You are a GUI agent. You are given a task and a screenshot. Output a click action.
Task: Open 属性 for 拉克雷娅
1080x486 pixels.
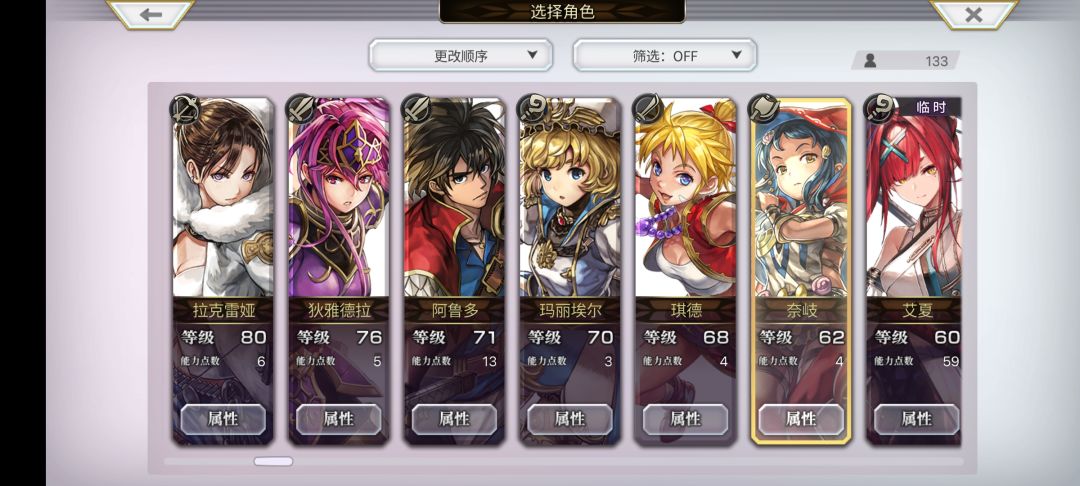coord(223,419)
